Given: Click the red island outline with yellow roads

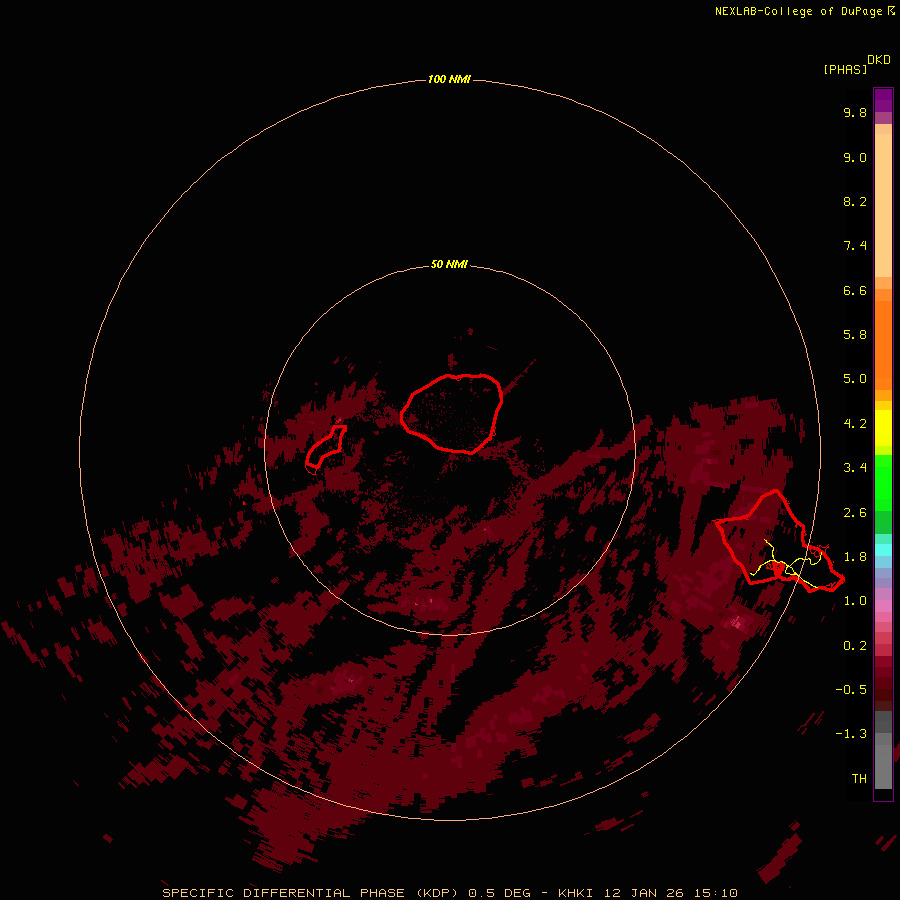Looking at the screenshot, I should click(x=779, y=541).
